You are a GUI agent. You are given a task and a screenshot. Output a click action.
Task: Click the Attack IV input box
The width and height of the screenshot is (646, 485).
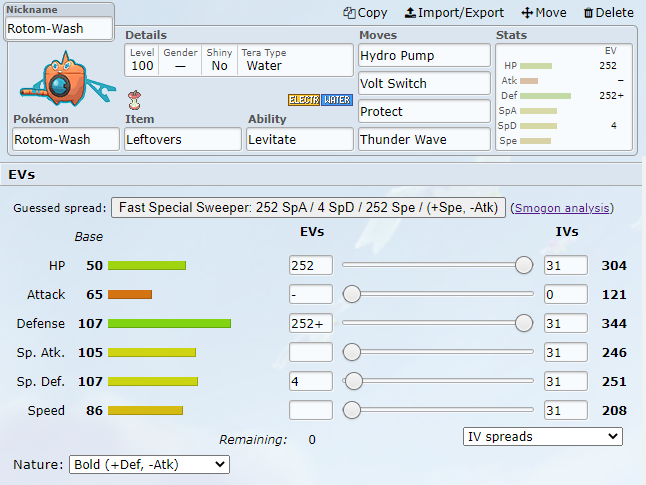[566, 294]
